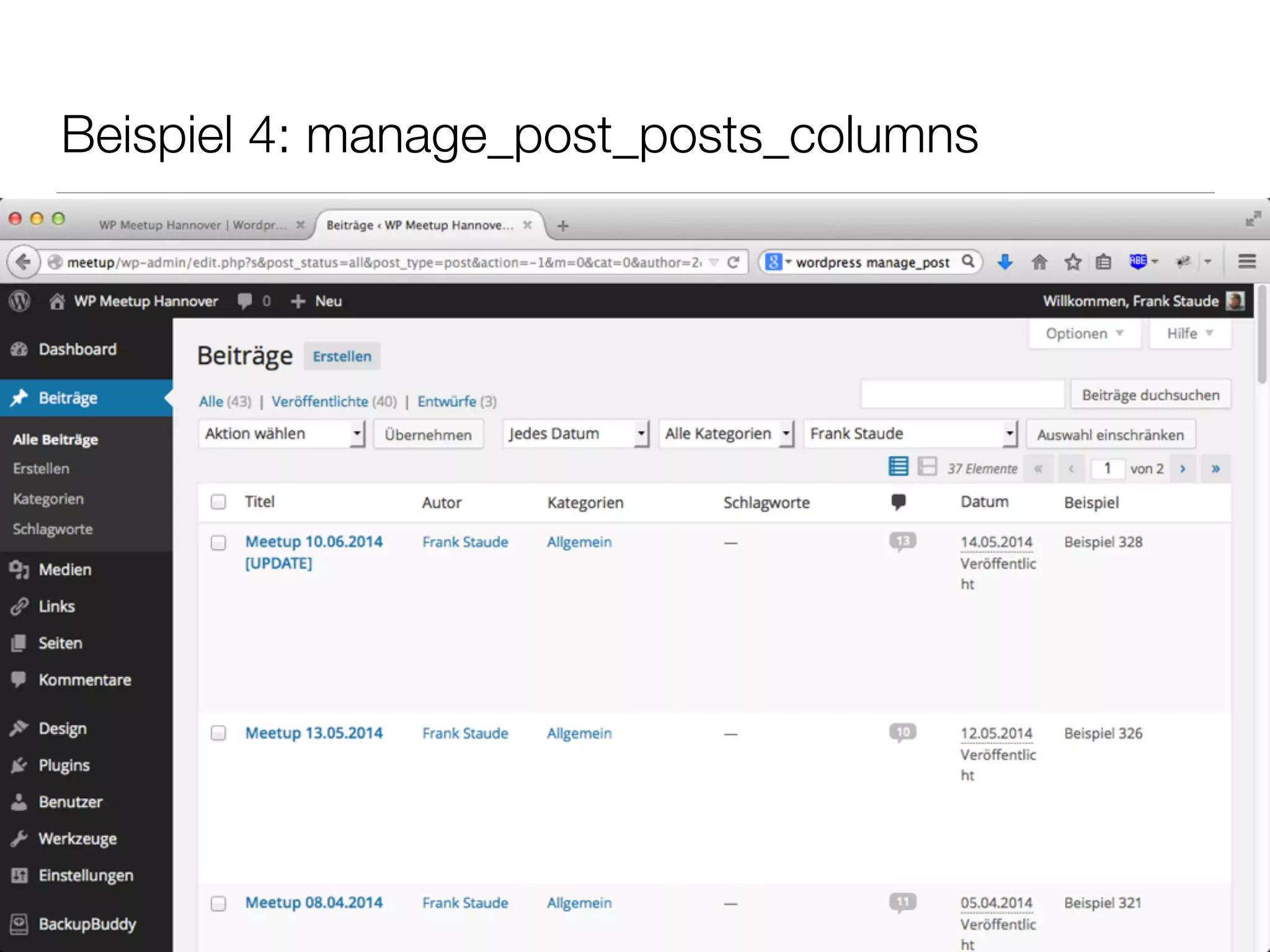Click the posts search input field

(962, 395)
